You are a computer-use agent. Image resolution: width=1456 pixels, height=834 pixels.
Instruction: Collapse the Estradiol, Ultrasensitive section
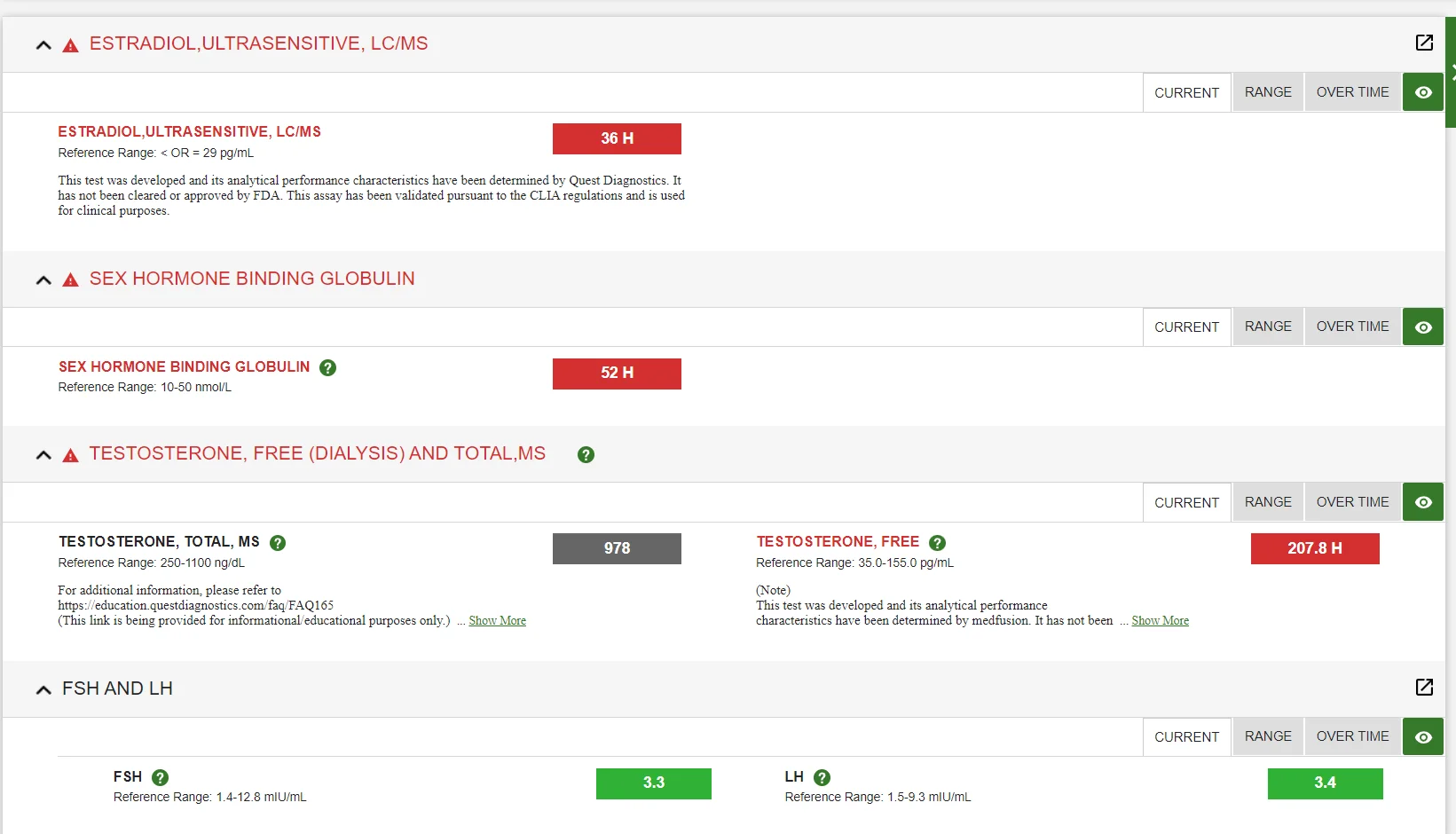pos(43,44)
